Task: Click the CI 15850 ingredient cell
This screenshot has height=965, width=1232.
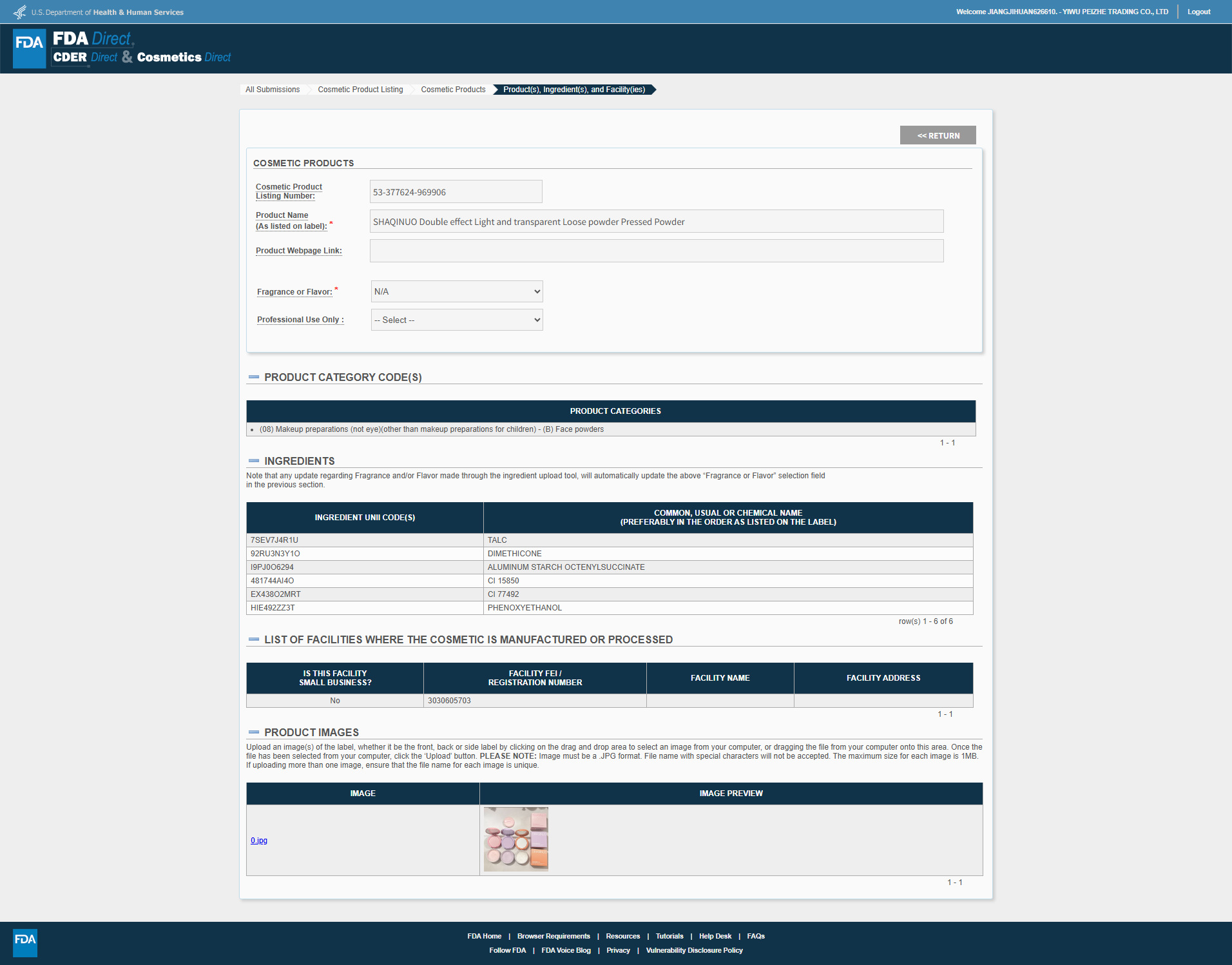Action: click(728, 581)
